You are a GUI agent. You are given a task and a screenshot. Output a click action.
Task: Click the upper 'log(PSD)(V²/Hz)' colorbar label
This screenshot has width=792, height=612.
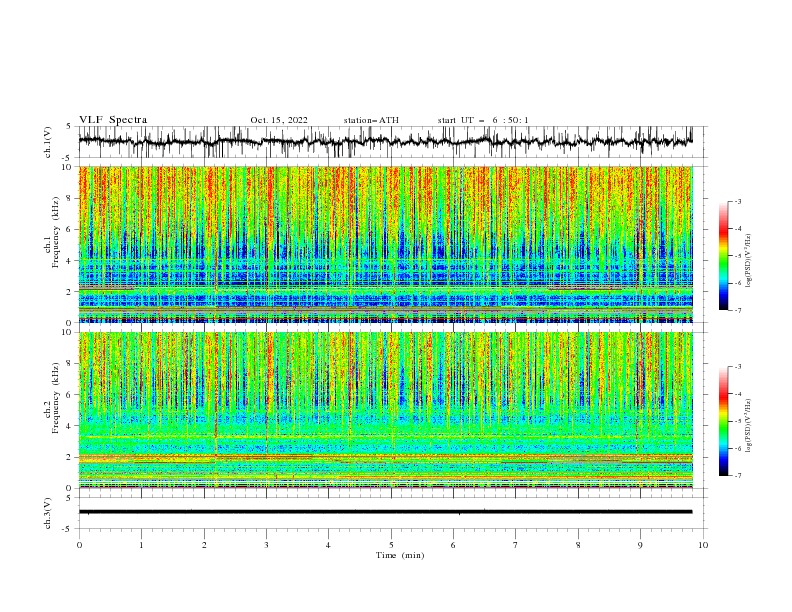coord(748,261)
